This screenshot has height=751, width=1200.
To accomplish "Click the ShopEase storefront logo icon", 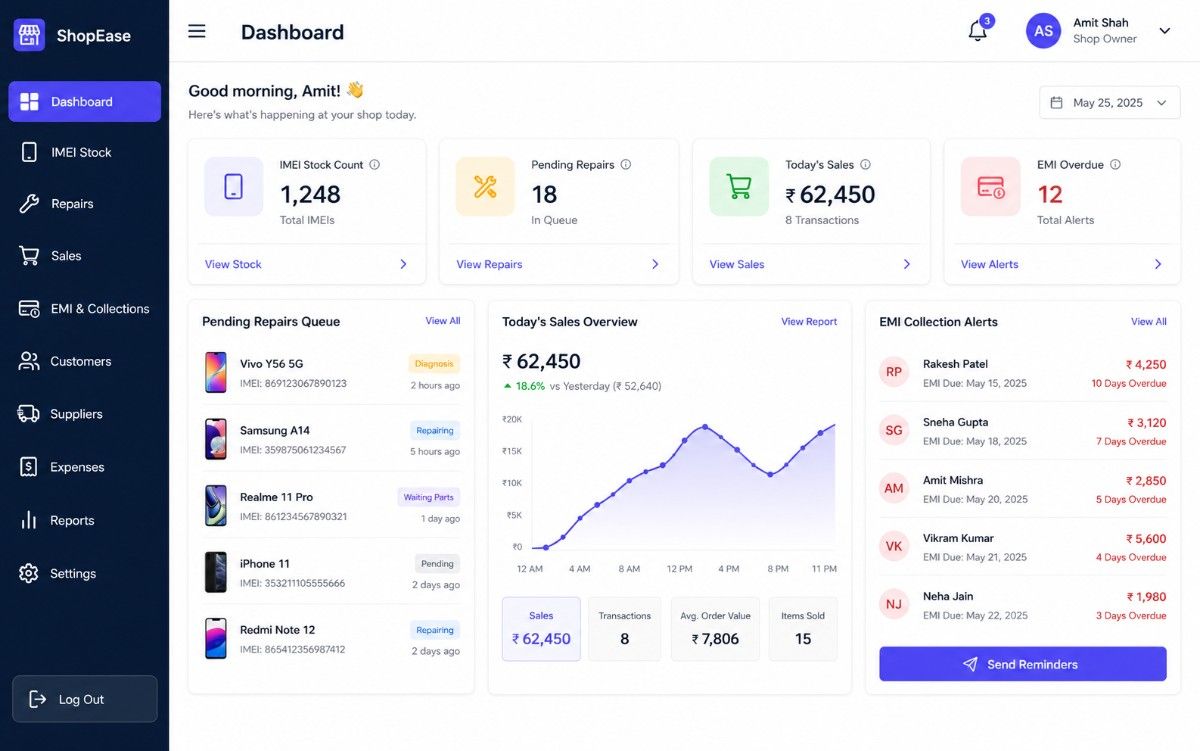I will click(29, 35).
